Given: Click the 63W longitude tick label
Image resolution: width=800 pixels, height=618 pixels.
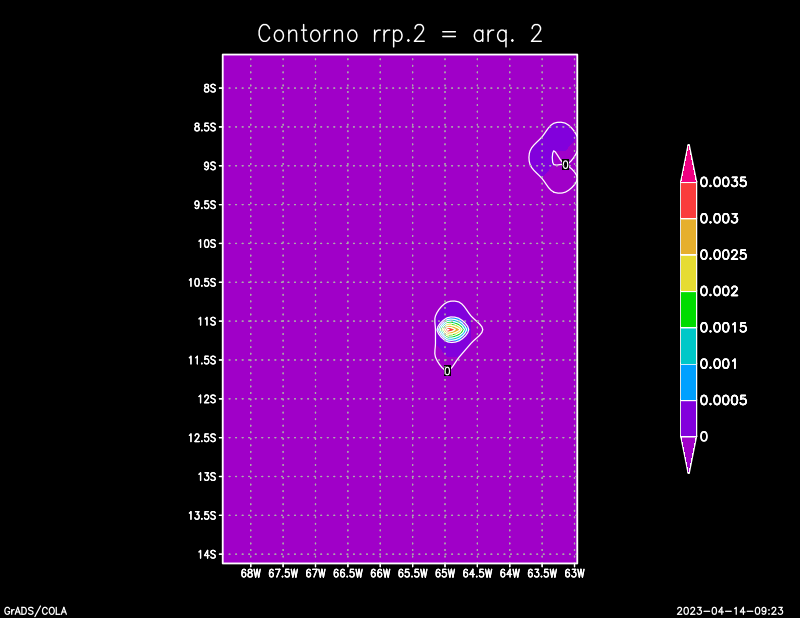Looking at the screenshot, I should click(x=574, y=574).
